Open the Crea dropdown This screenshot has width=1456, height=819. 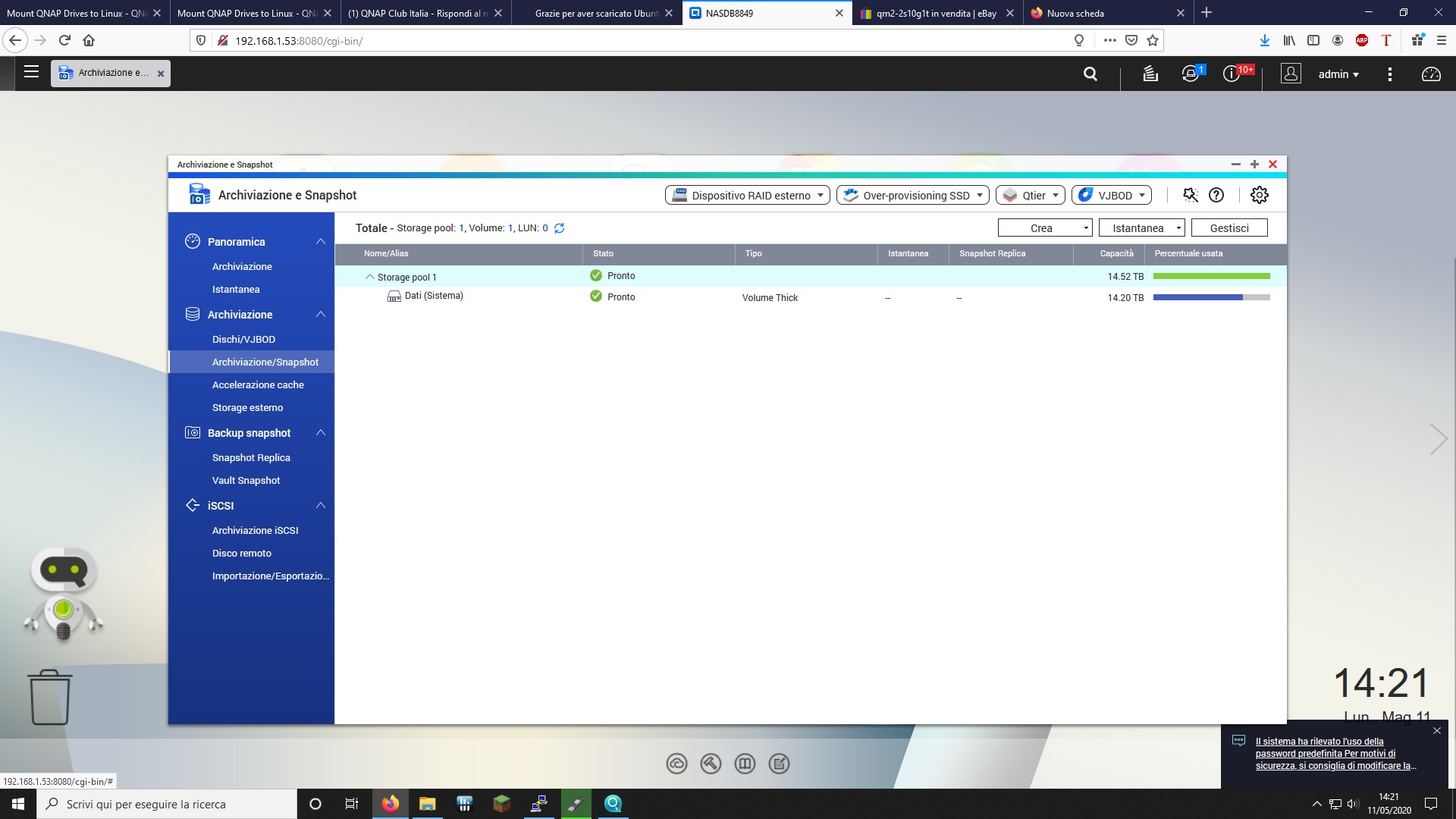(1044, 227)
